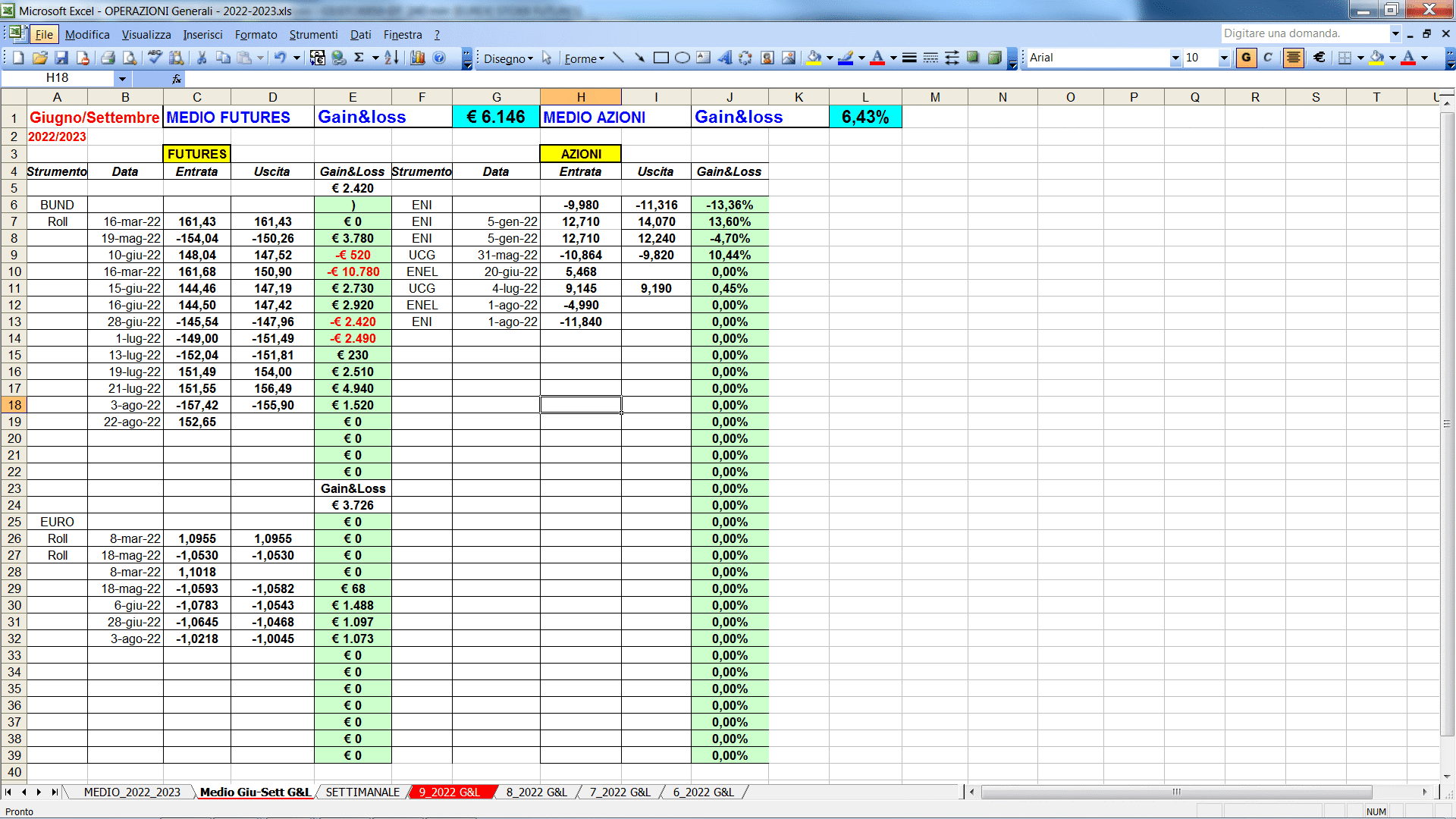Click the Print icon

[x=108, y=58]
